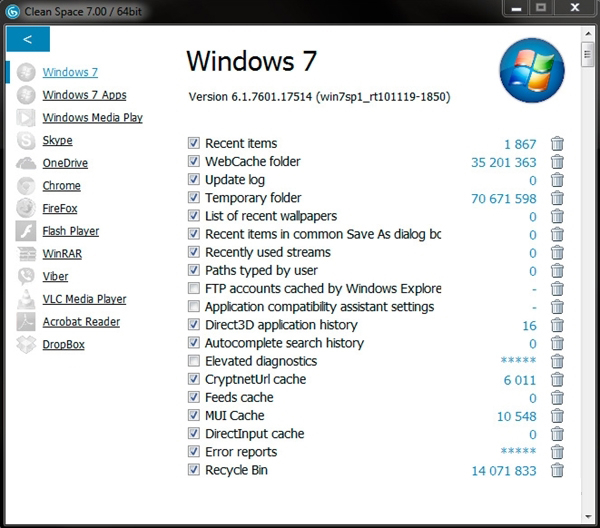Click trash icon for Recent items
Viewport: 600px width, 528px height.
(x=557, y=144)
